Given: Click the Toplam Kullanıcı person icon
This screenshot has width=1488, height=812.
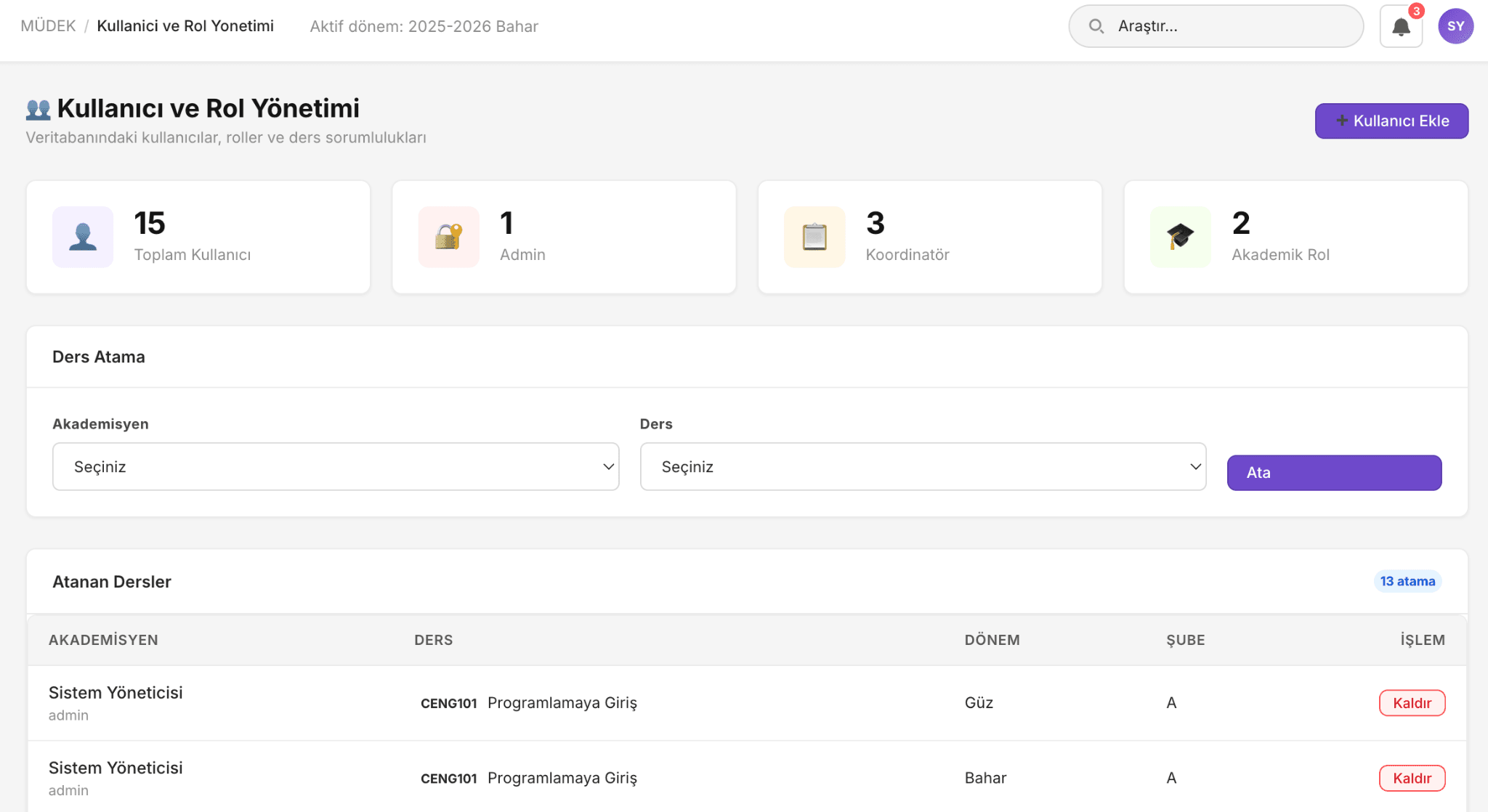Looking at the screenshot, I should (x=83, y=237).
